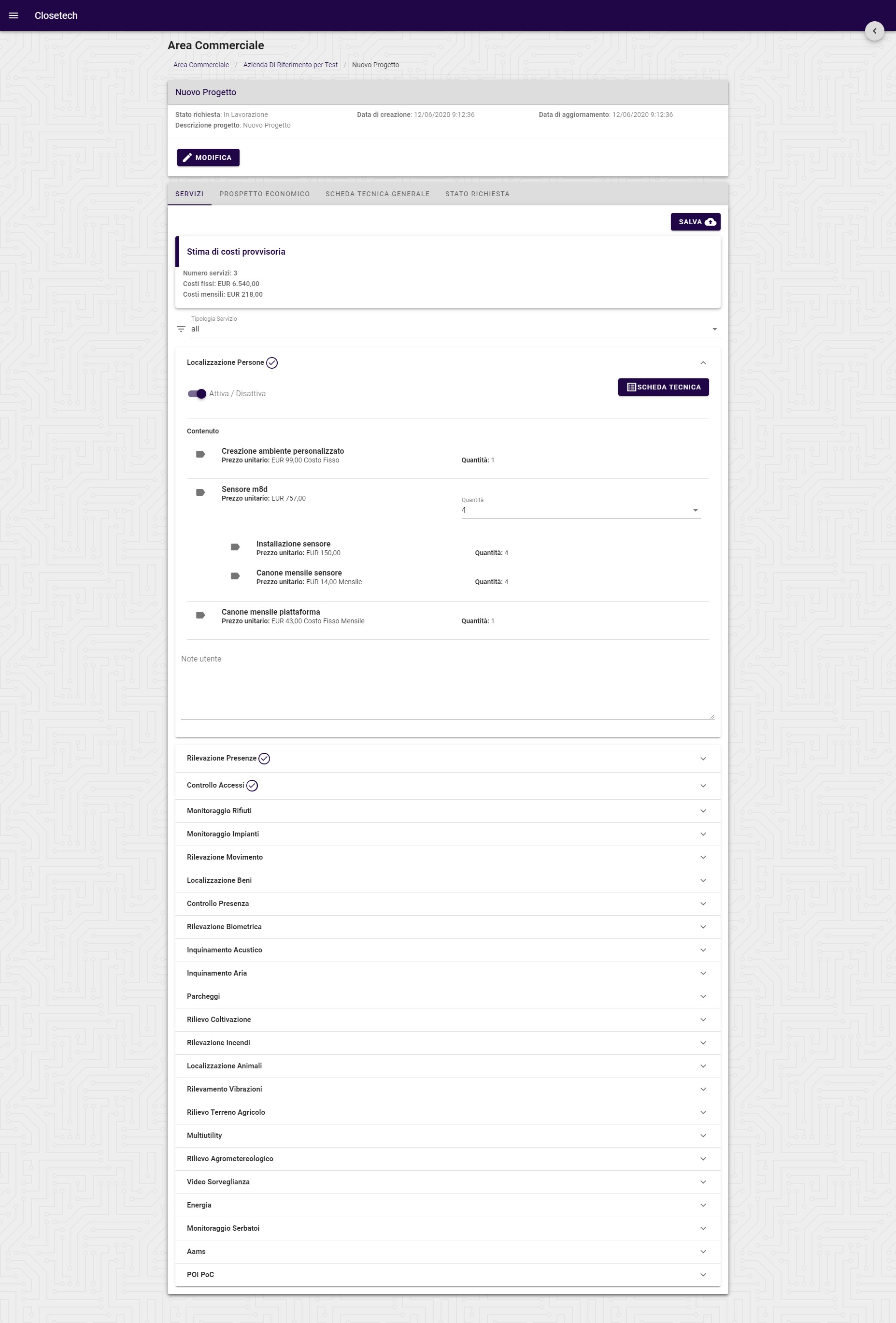This screenshot has width=896, height=1323.
Task: Switch to the Servizi tab
Action: pos(189,194)
